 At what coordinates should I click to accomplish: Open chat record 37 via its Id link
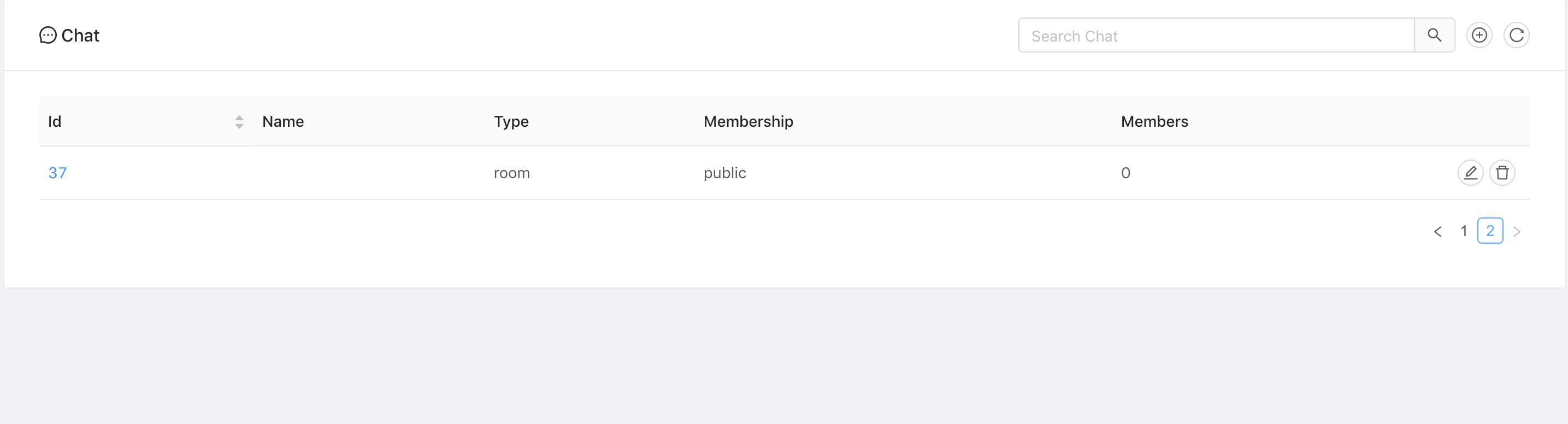point(57,173)
